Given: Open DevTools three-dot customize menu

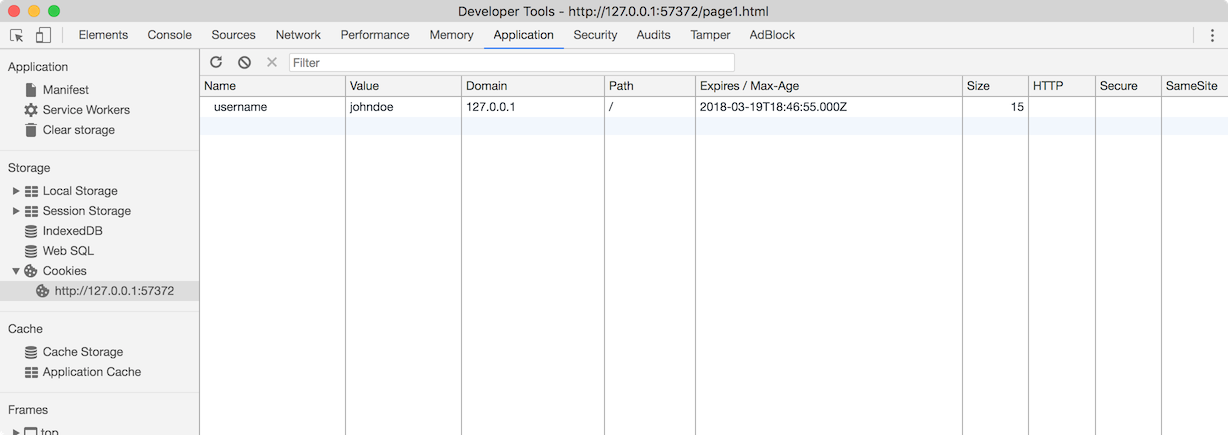Looking at the screenshot, I should coord(1212,35).
